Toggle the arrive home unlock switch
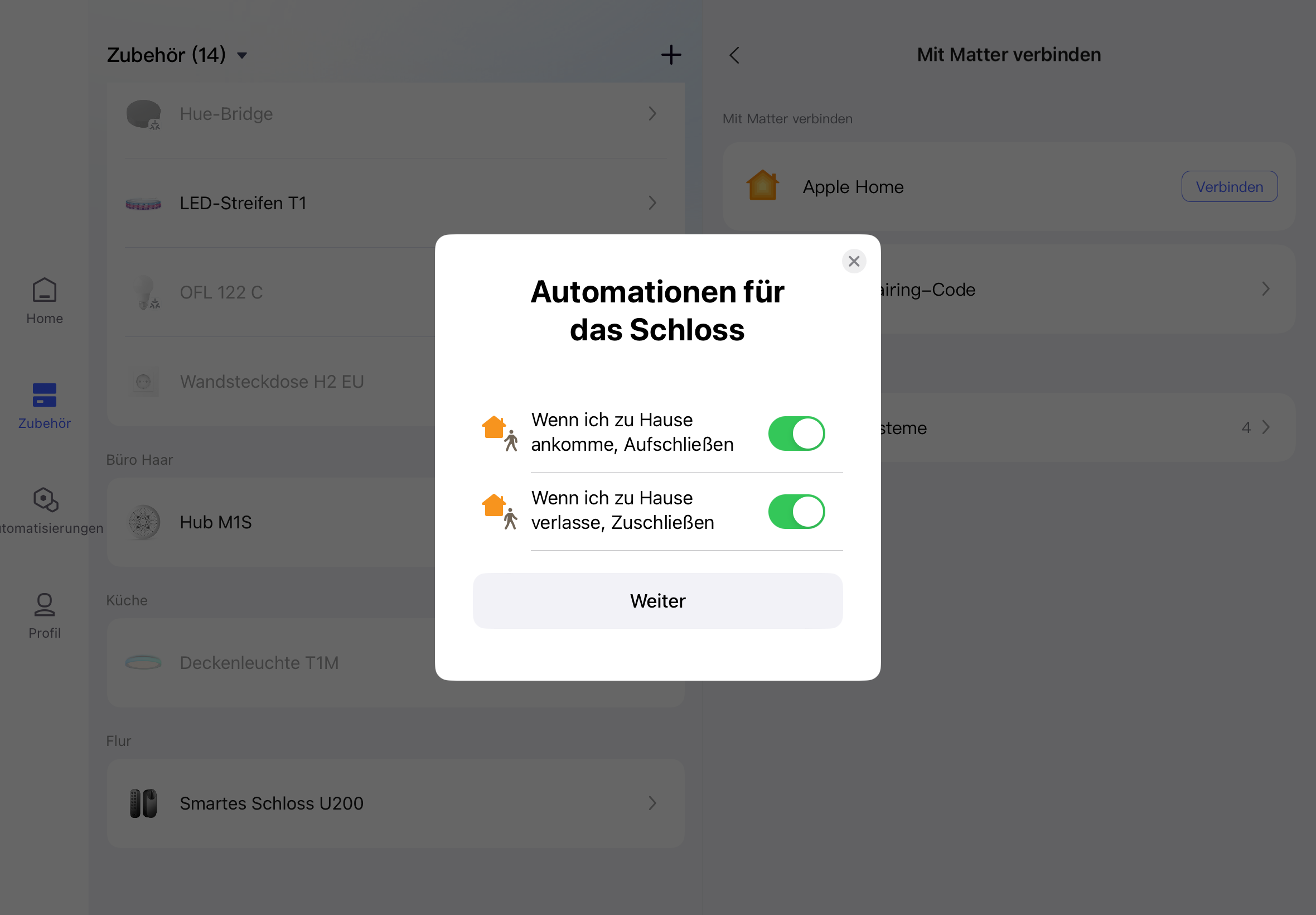 tap(796, 434)
